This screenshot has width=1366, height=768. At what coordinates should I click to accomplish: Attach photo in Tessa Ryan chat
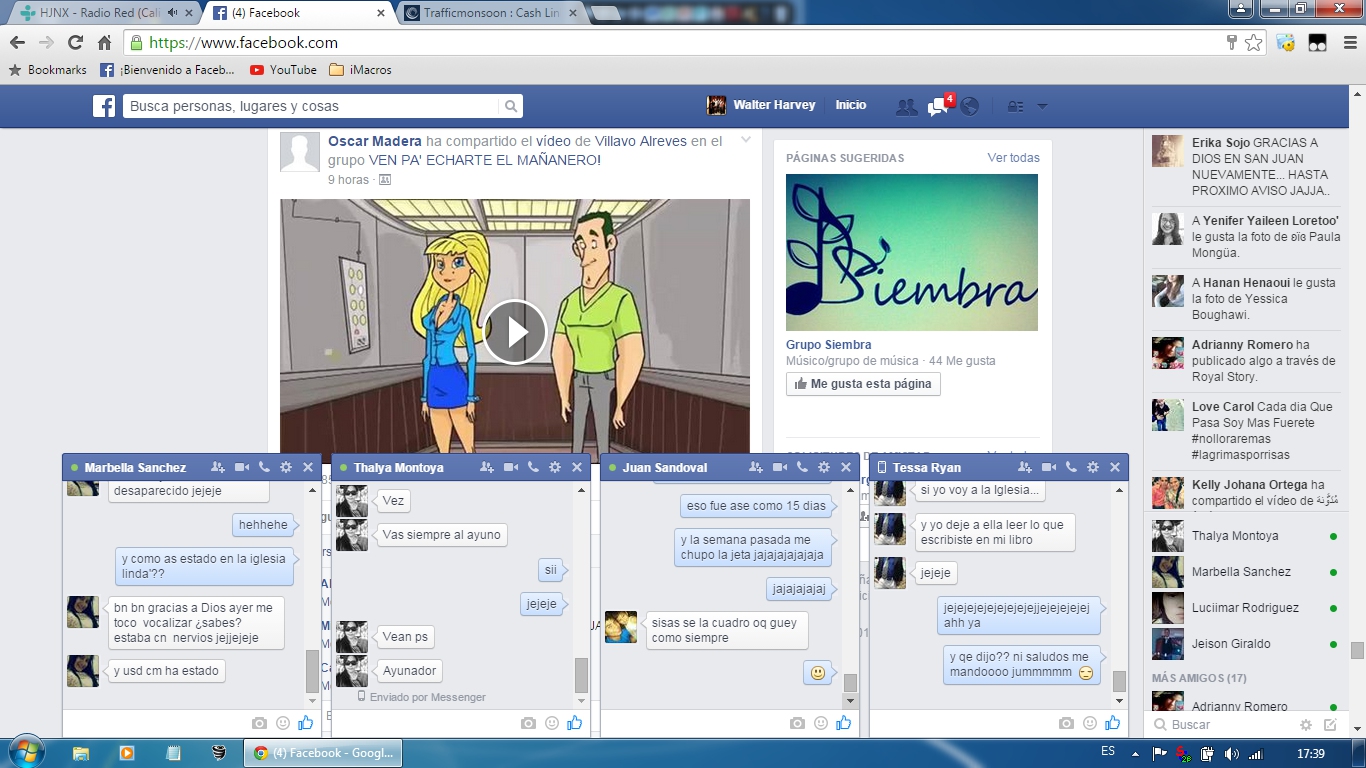click(x=1066, y=723)
